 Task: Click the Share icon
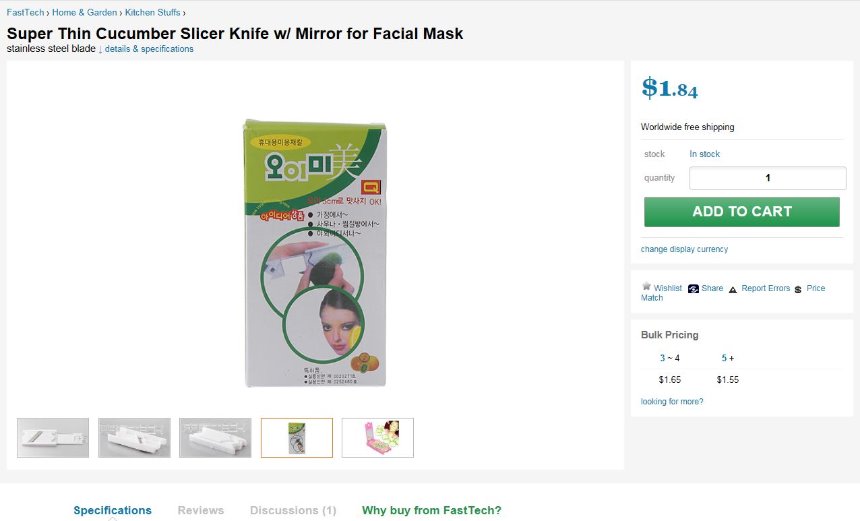pos(693,288)
